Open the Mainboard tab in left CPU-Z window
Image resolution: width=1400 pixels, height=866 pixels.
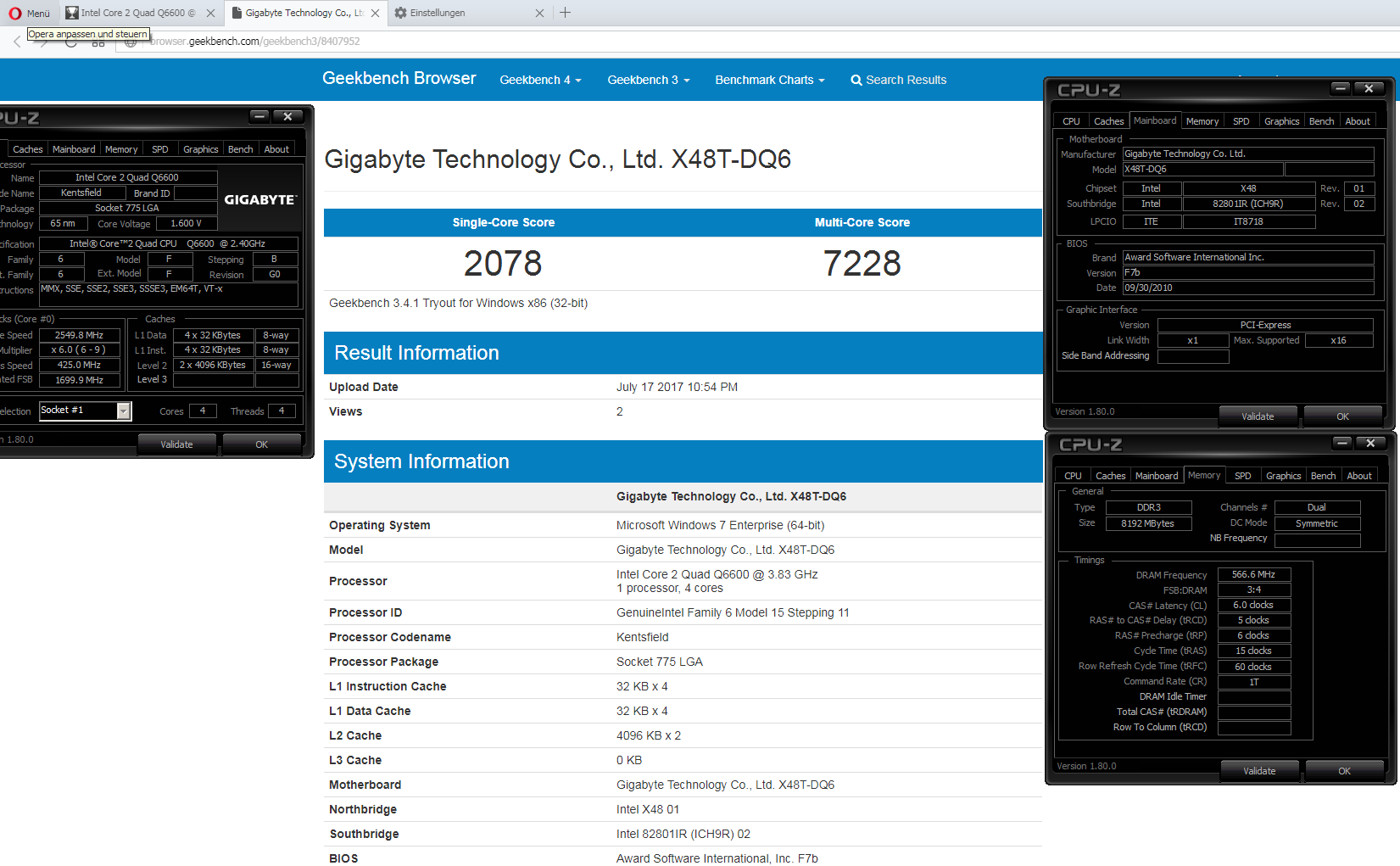74,149
